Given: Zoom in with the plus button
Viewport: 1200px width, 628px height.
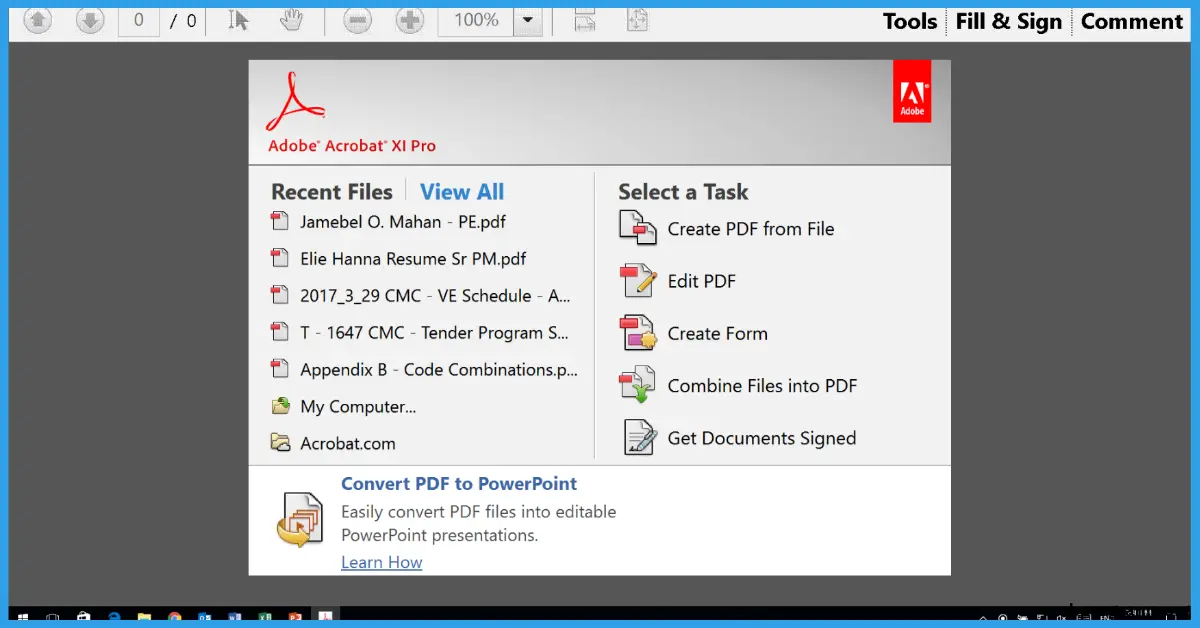Looking at the screenshot, I should pyautogui.click(x=410, y=20).
